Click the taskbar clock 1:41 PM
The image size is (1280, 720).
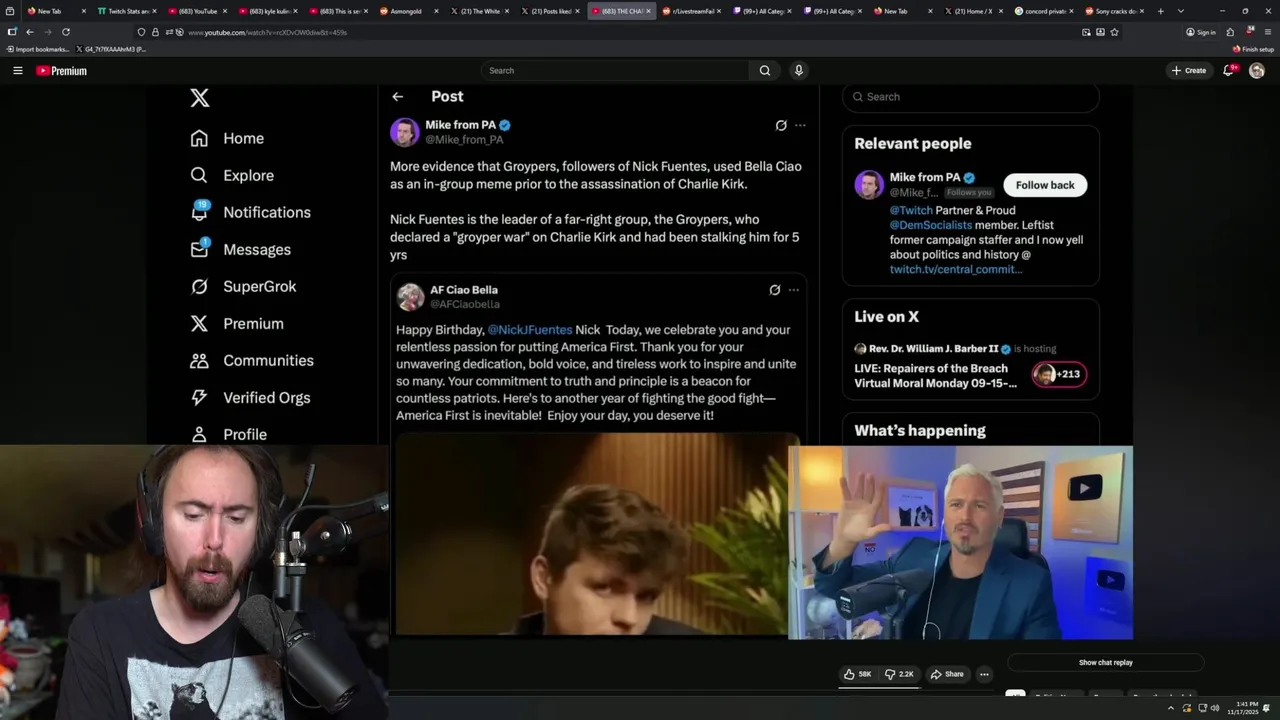tap(1246, 708)
